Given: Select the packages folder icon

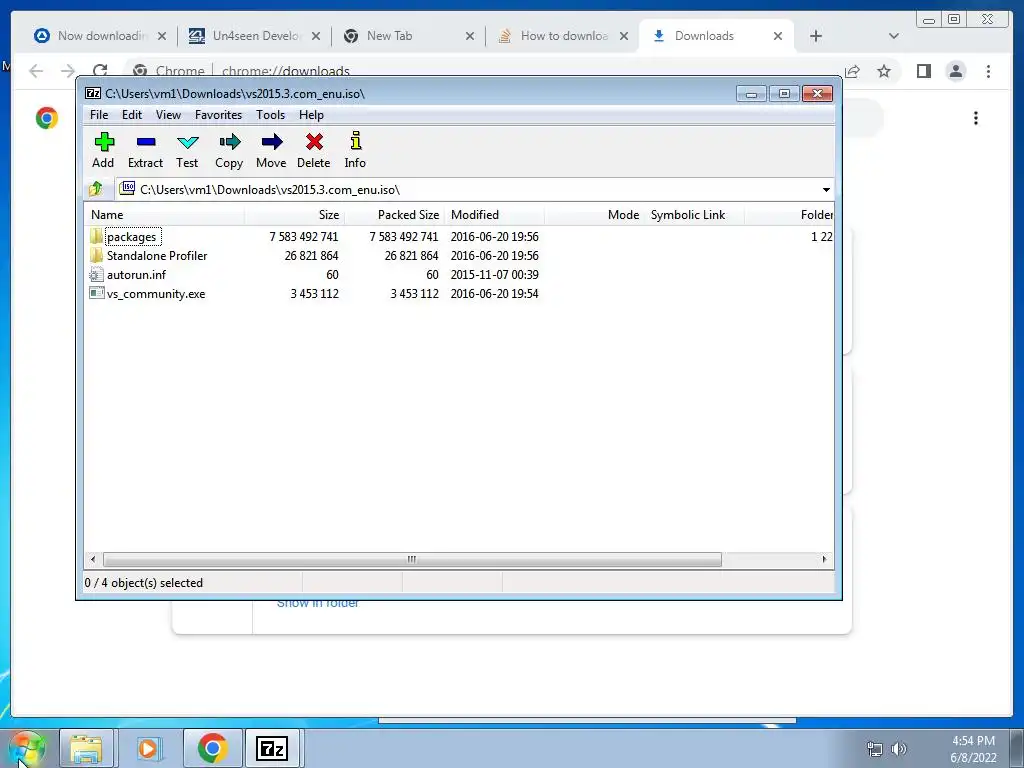Looking at the screenshot, I should pyautogui.click(x=96, y=236).
